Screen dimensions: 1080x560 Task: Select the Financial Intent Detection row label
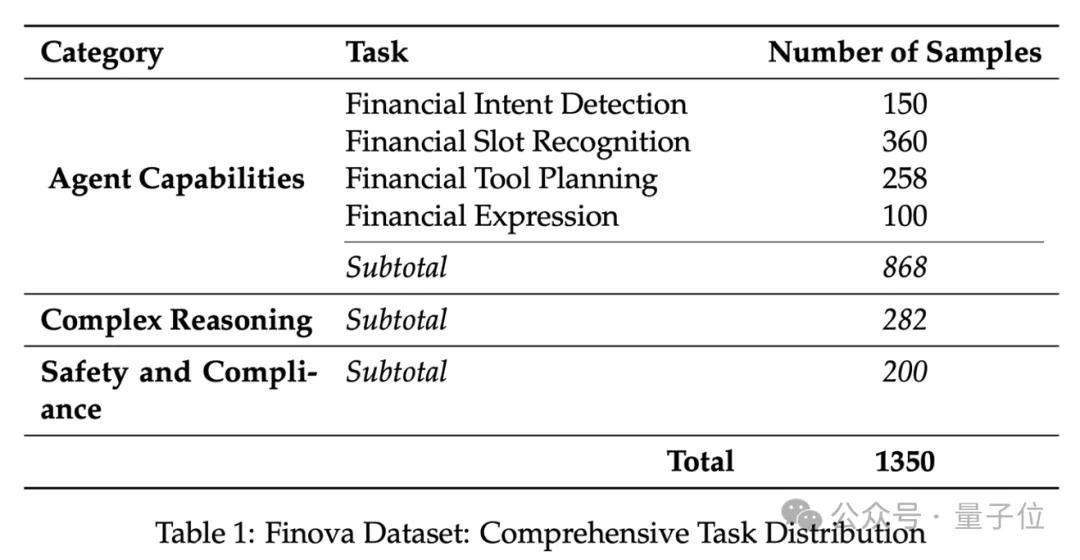[x=516, y=104]
